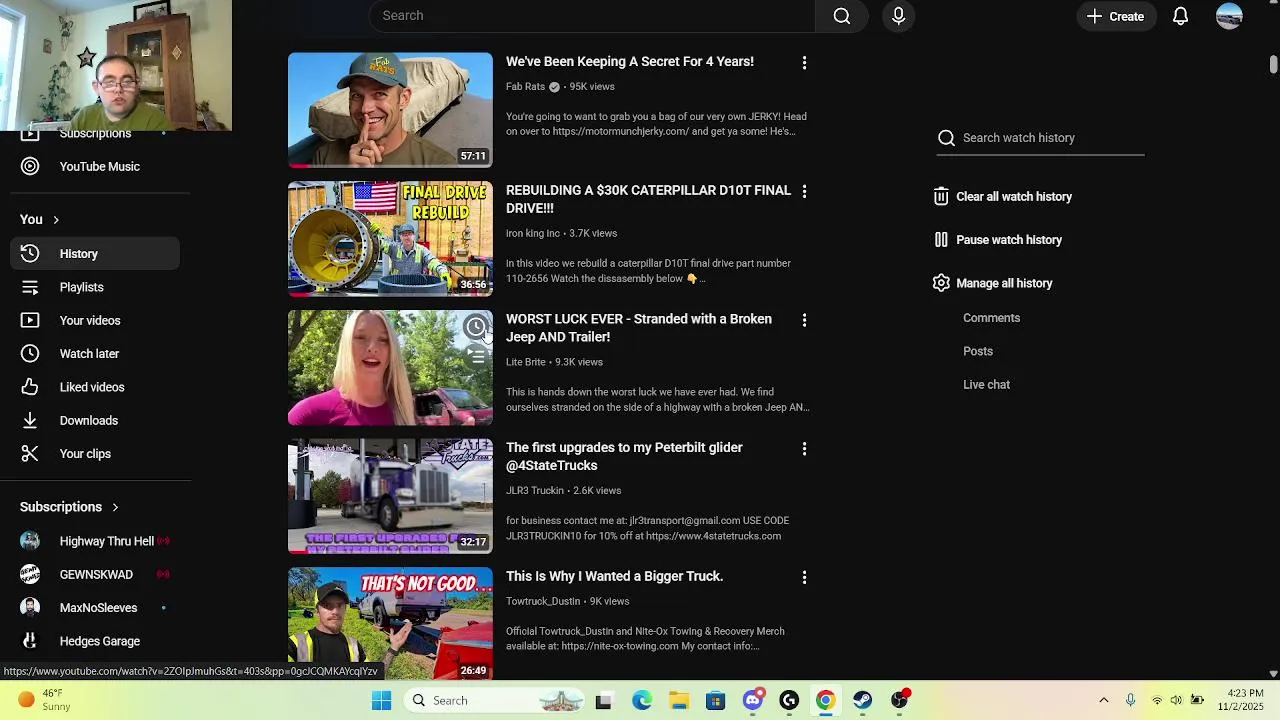Open the broken Jeep video thumbnail
This screenshot has width=1280, height=720.
click(390, 368)
